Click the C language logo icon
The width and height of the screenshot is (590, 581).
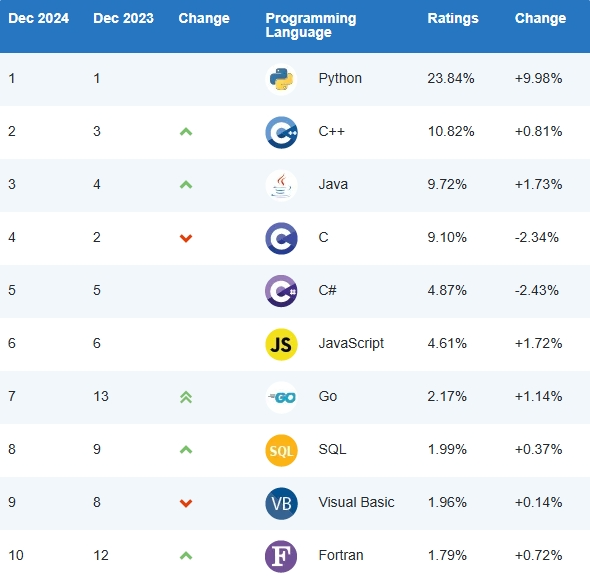pos(281,238)
